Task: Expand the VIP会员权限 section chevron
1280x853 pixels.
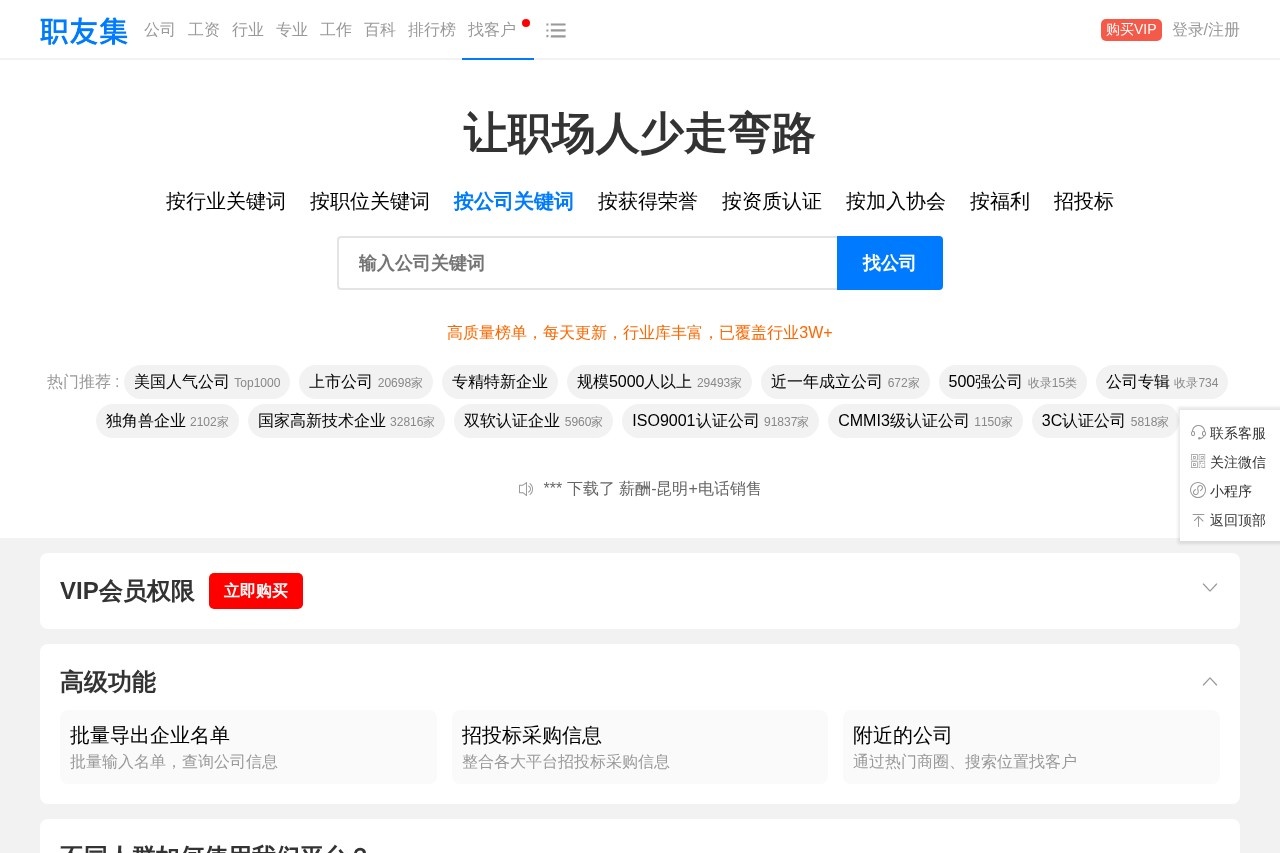Action: [1210, 587]
